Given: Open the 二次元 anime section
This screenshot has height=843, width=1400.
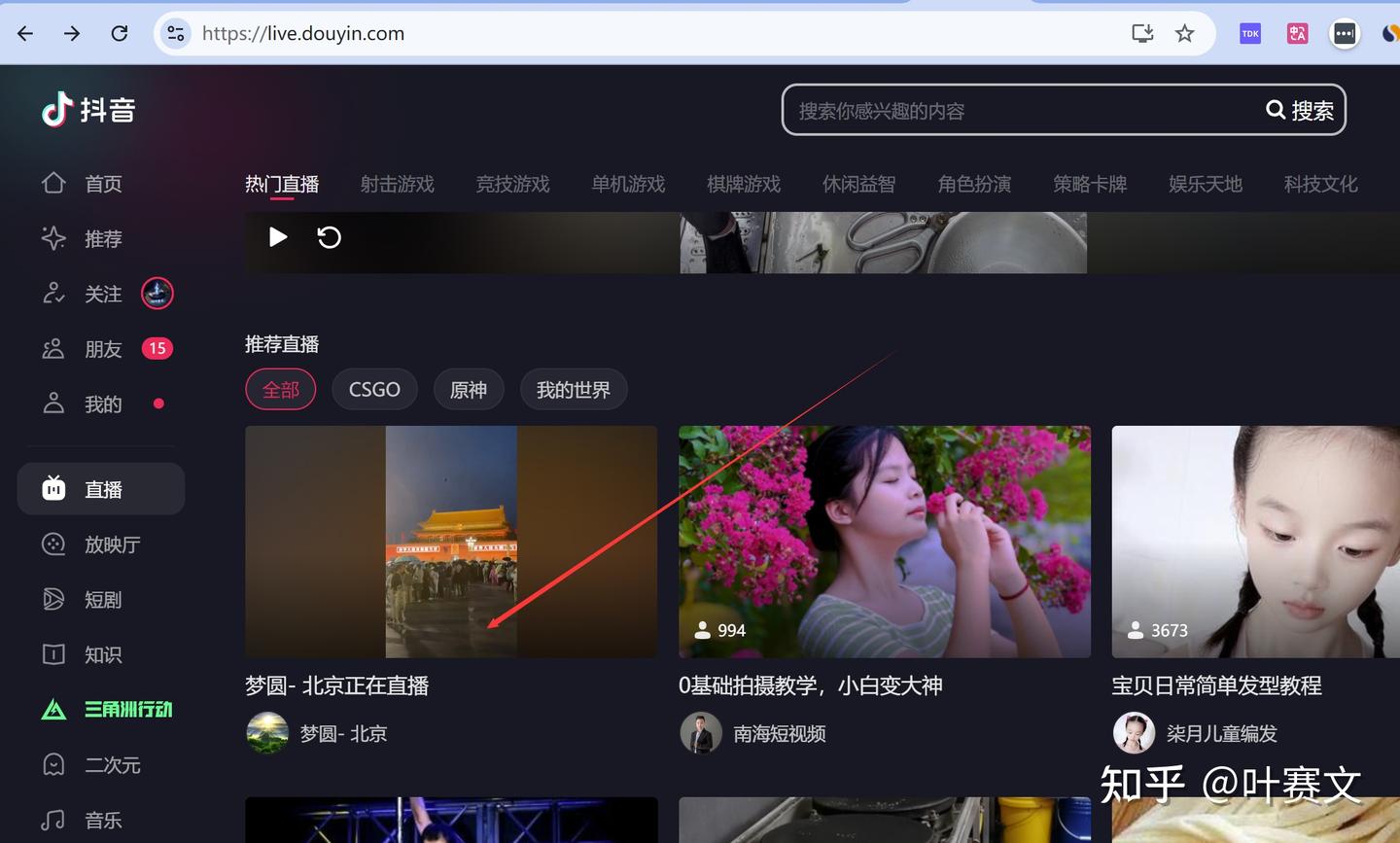Looking at the screenshot, I should point(53,764).
